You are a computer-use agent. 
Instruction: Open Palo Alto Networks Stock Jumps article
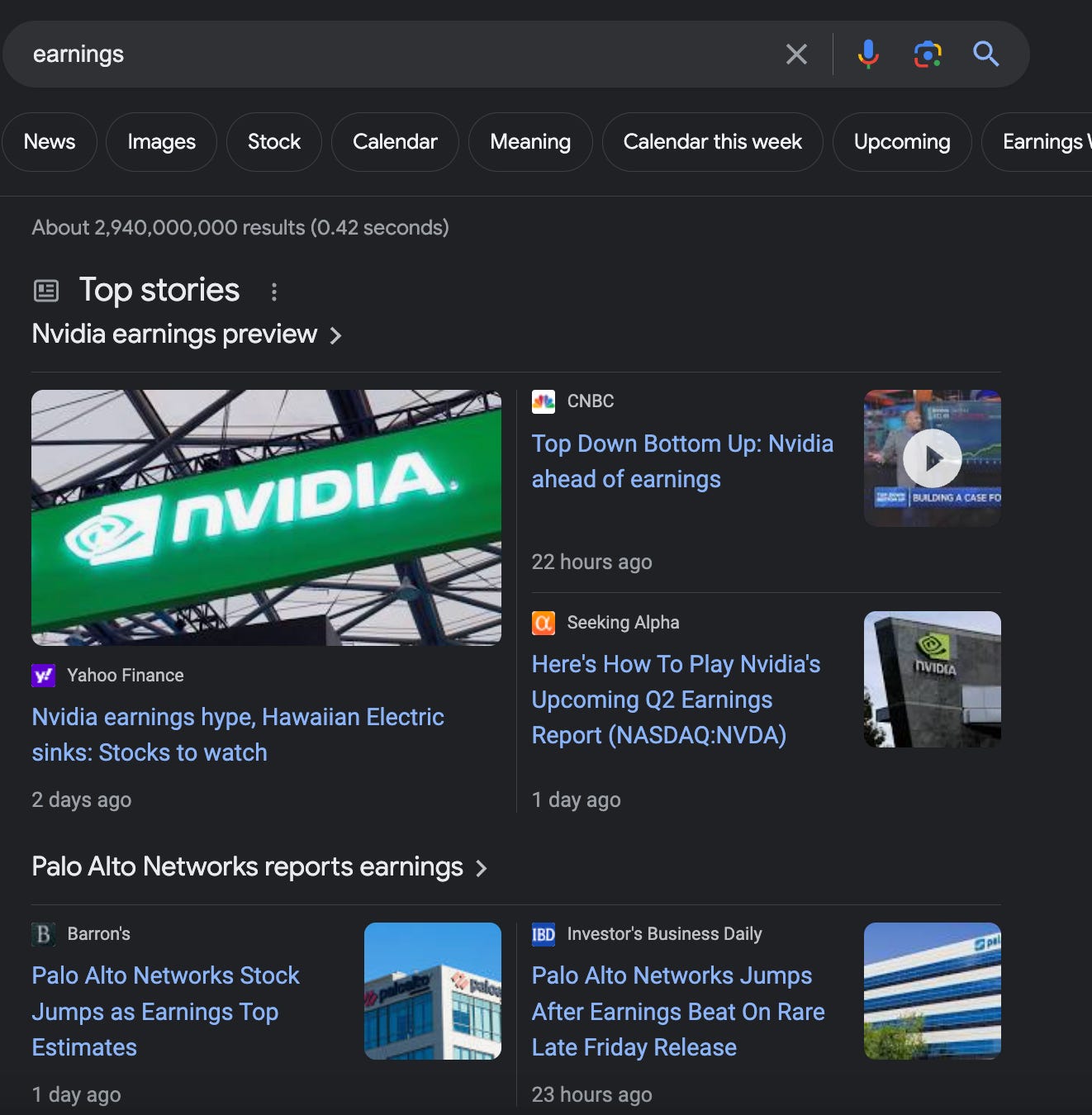tap(165, 1011)
